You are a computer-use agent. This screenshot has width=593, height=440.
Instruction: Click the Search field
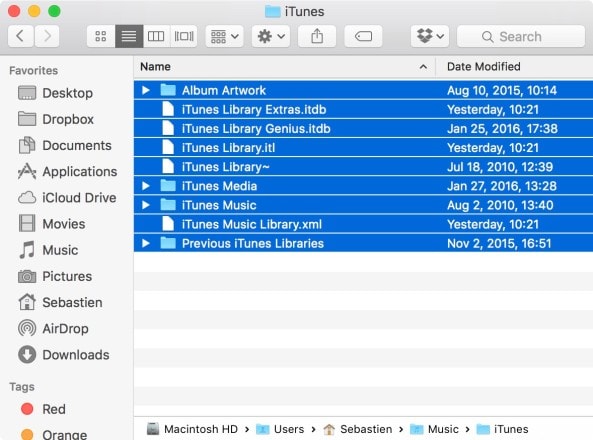click(x=521, y=36)
